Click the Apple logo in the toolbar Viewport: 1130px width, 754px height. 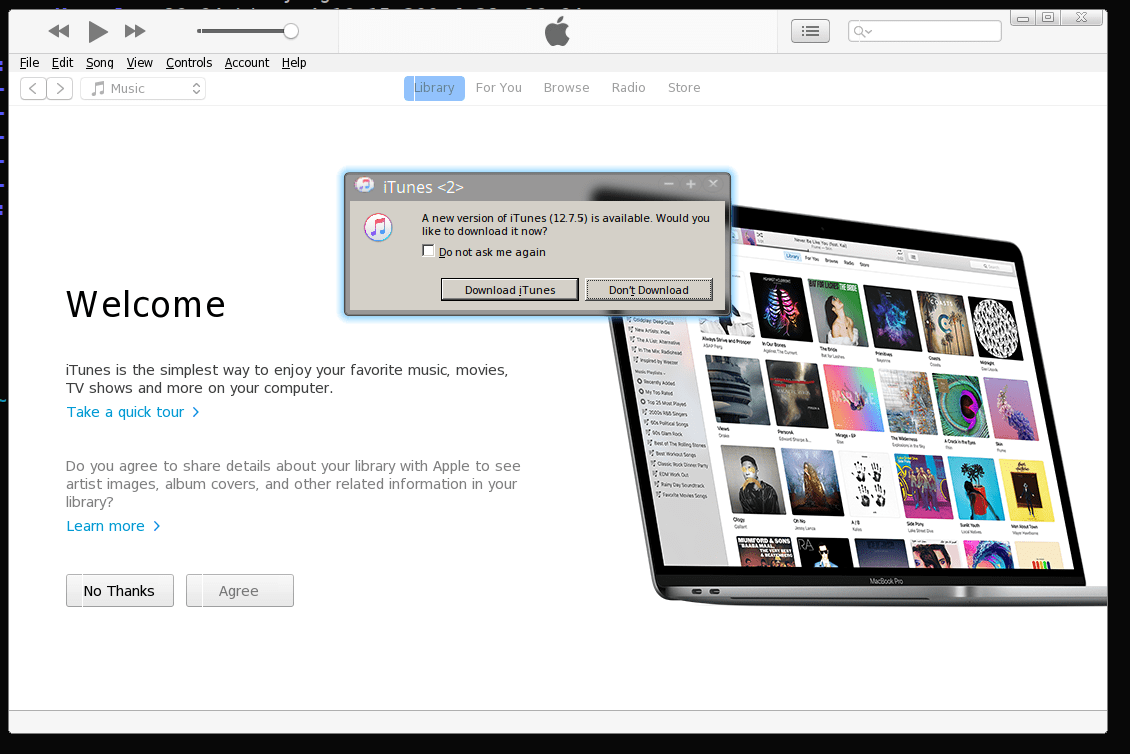click(x=556, y=31)
